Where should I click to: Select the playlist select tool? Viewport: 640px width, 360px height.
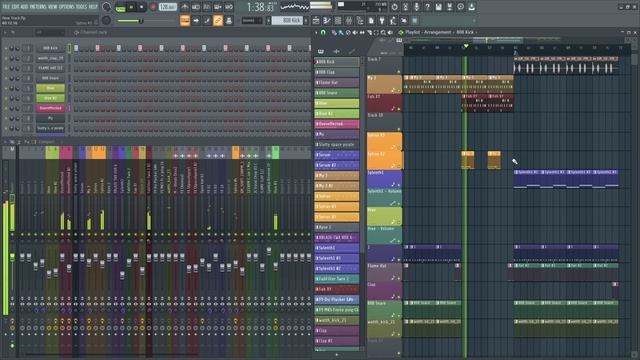click(376, 32)
